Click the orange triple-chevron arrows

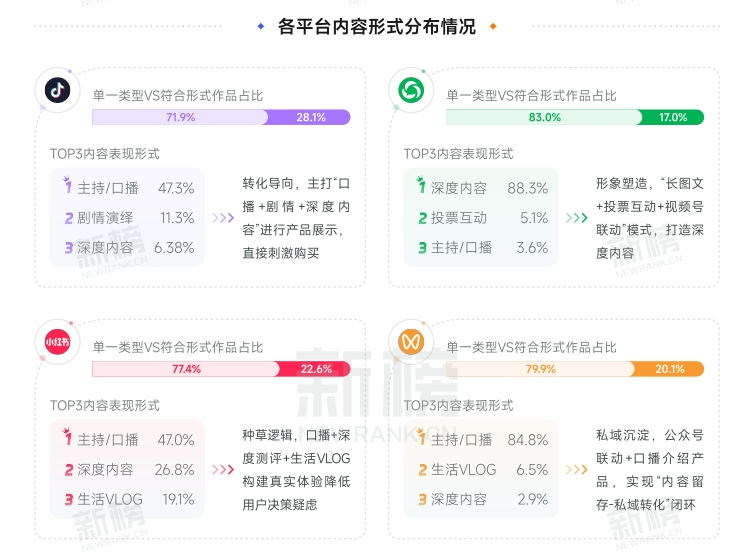[x=577, y=469]
